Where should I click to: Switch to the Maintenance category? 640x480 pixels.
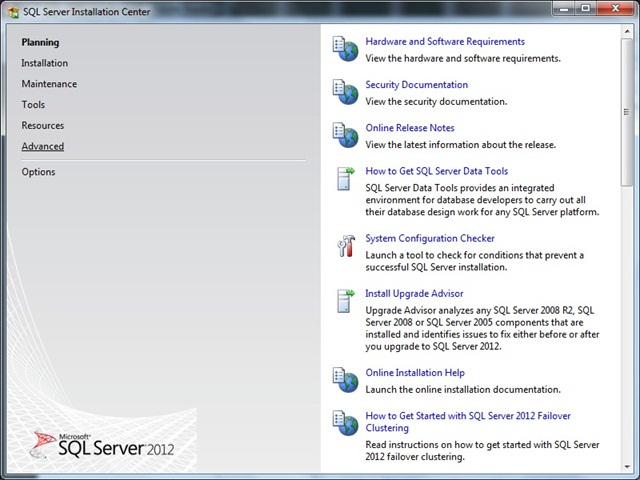(x=49, y=84)
